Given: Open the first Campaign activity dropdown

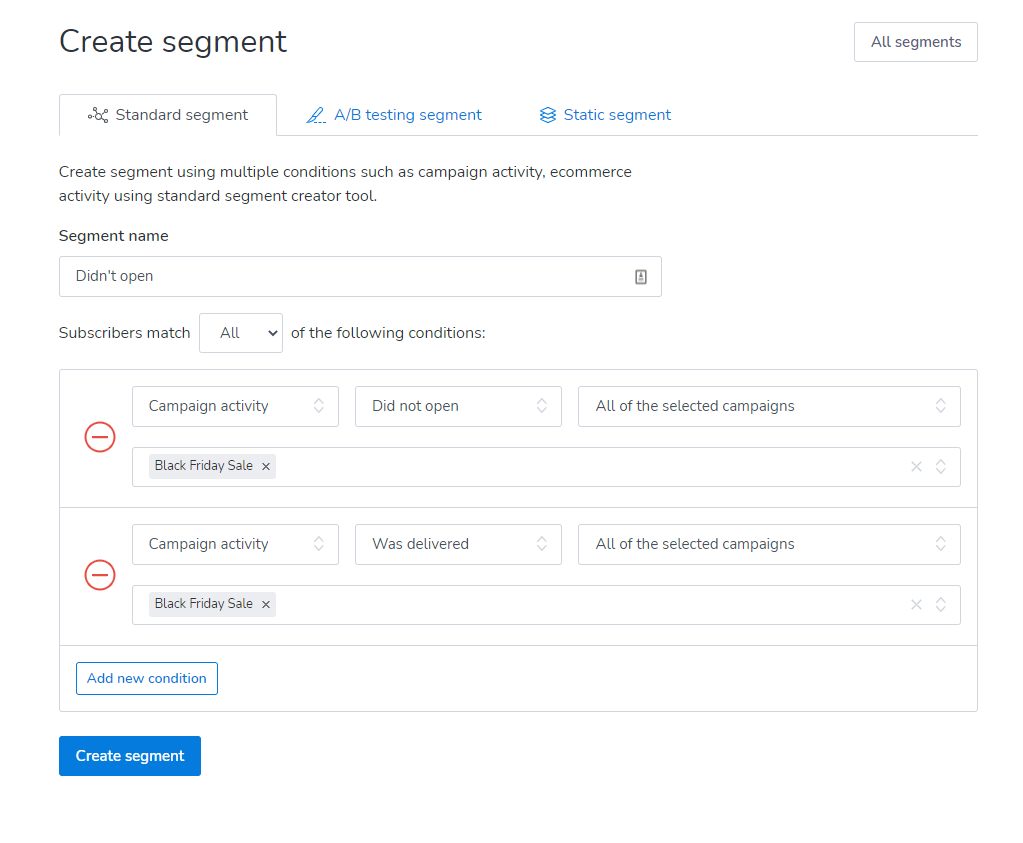Looking at the screenshot, I should pos(235,406).
